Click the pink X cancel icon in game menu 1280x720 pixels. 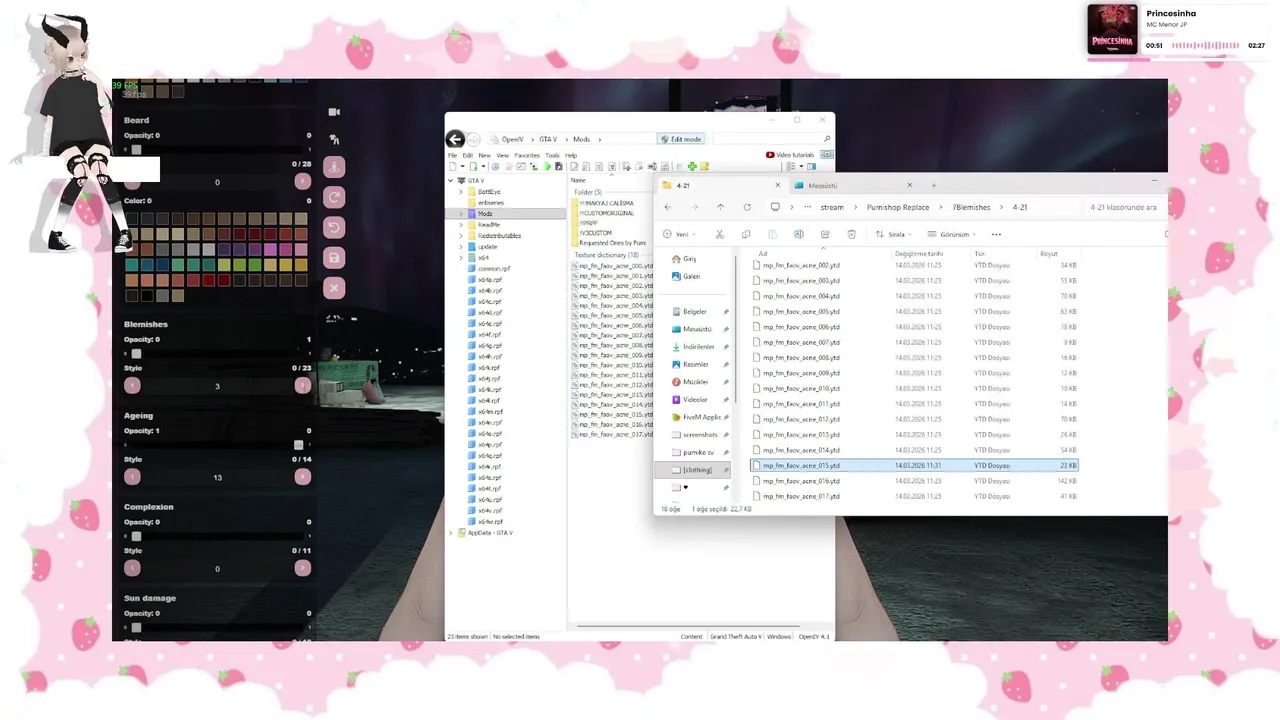pyautogui.click(x=334, y=288)
